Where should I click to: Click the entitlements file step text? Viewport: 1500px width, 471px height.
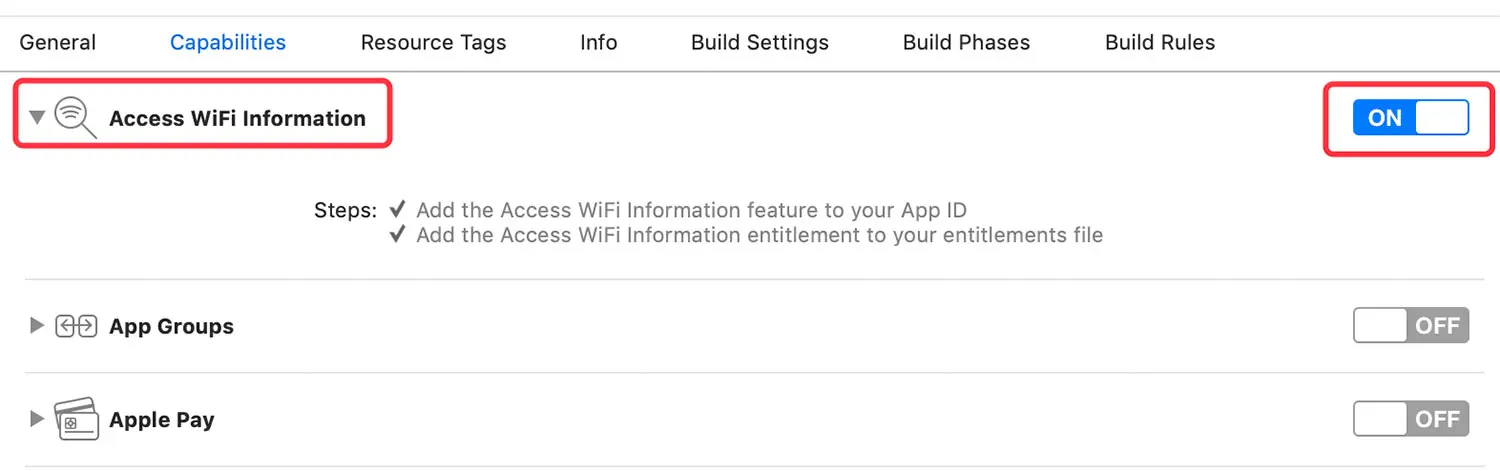coord(760,236)
